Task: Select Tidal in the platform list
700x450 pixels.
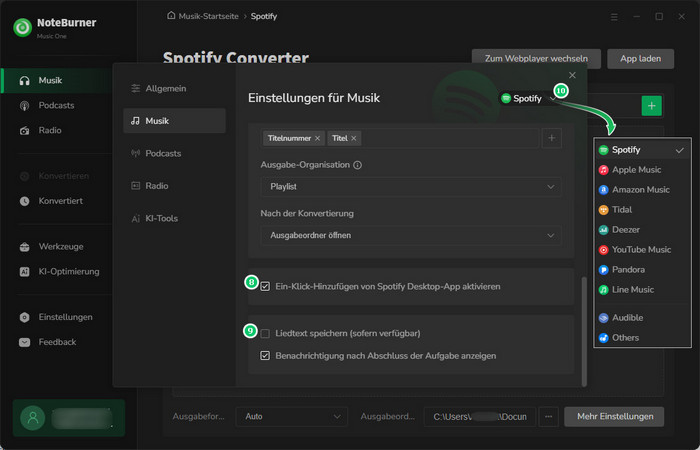Action: point(642,210)
